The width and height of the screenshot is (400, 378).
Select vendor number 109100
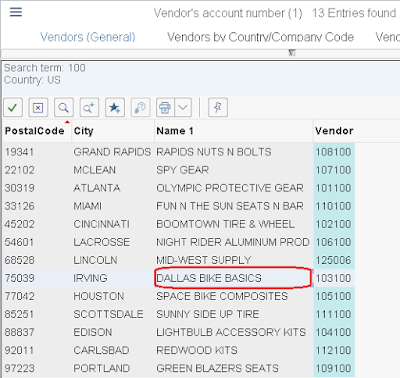click(334, 368)
